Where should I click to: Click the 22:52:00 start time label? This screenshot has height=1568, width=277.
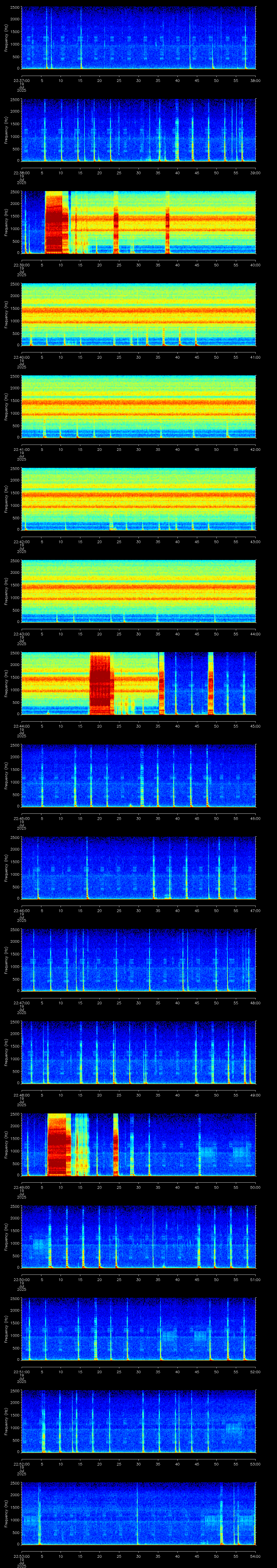(21, 1463)
